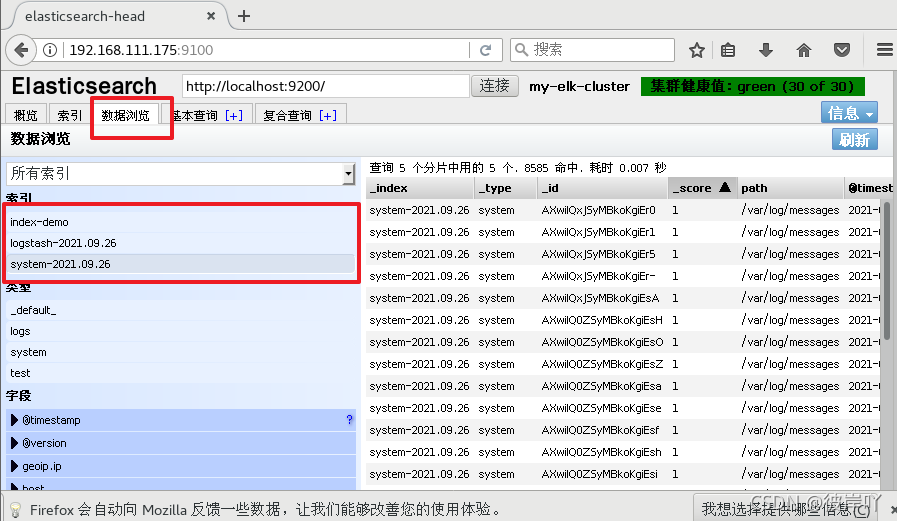Open row with id AXwilQ0ZSyMBkoKgiEsH
The height and width of the screenshot is (521, 897).
tap(623, 320)
